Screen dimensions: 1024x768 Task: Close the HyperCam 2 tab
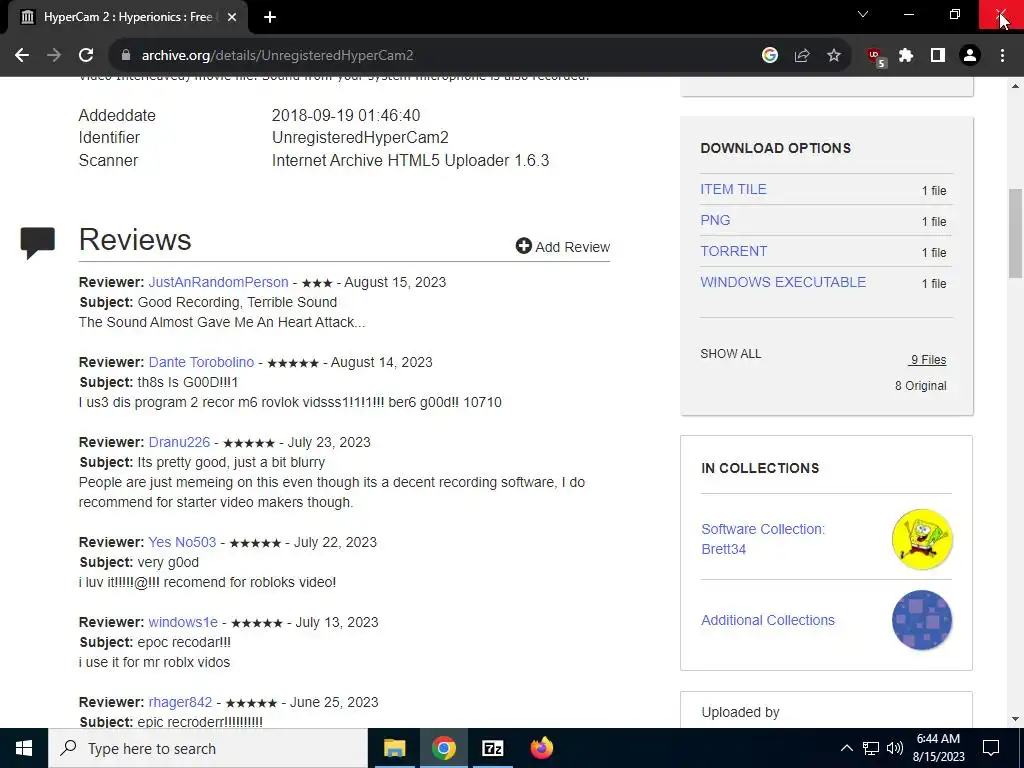pyautogui.click(x=232, y=17)
